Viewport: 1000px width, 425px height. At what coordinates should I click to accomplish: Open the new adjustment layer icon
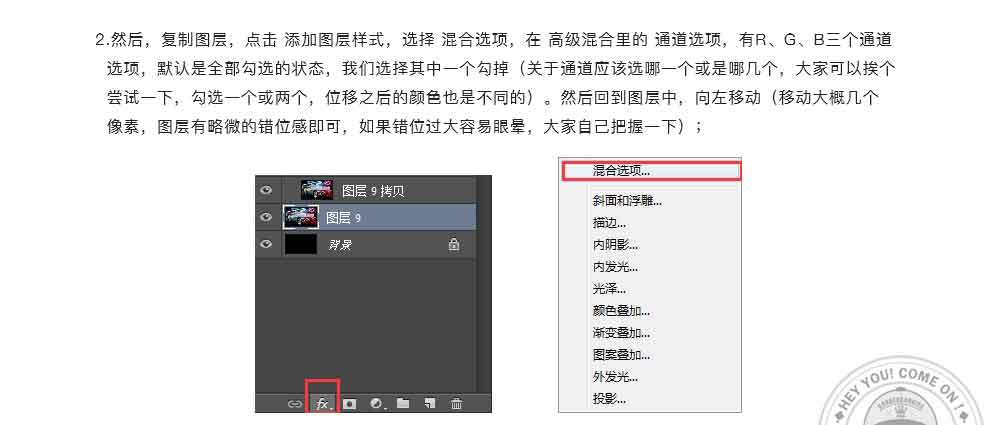tap(377, 403)
